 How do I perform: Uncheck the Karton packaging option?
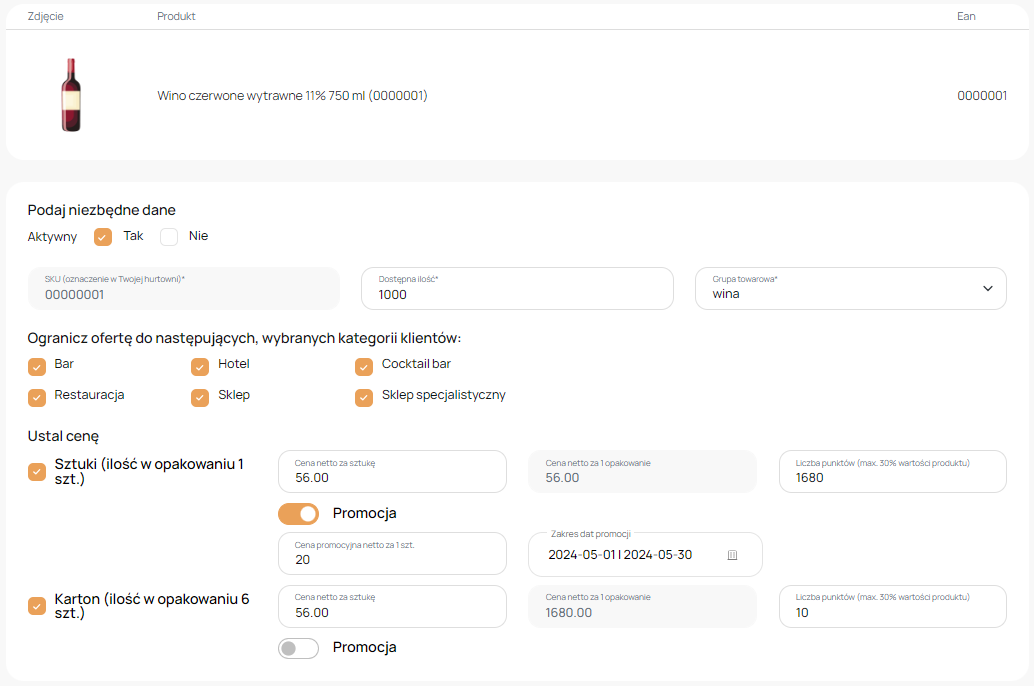[37, 606]
